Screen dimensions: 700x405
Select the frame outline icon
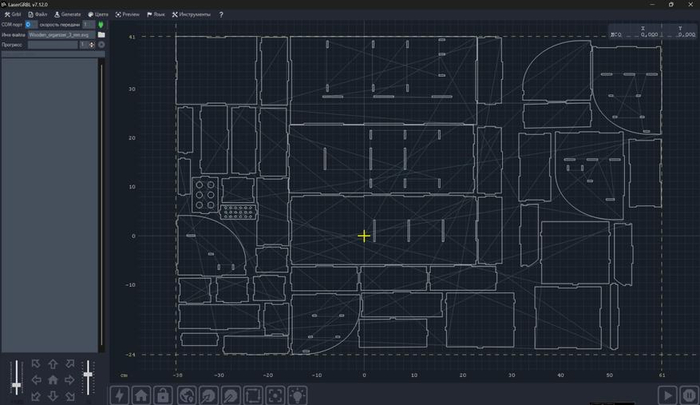[253, 395]
